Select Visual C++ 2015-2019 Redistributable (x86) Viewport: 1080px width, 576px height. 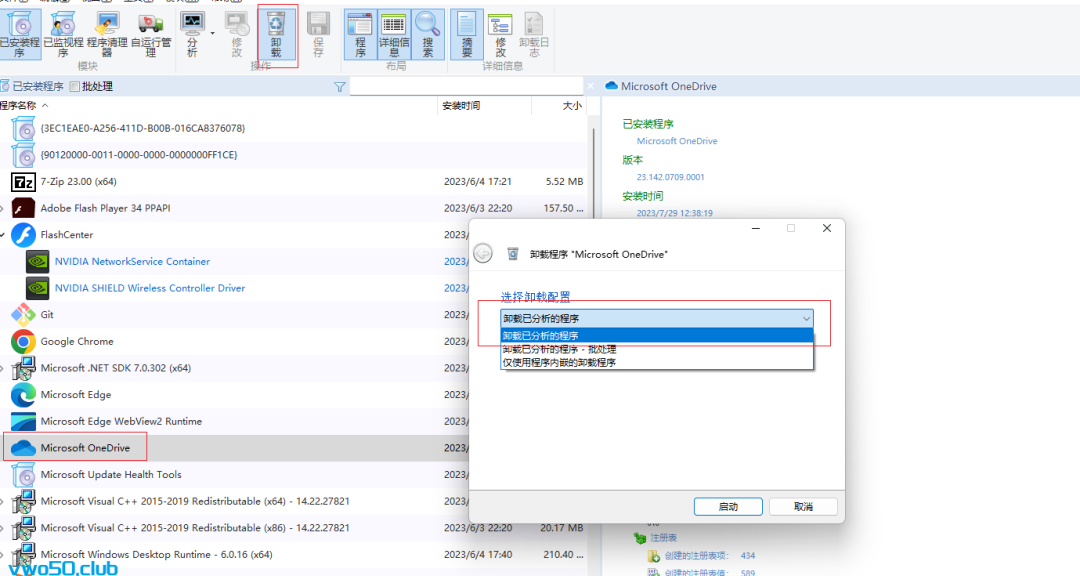point(195,528)
